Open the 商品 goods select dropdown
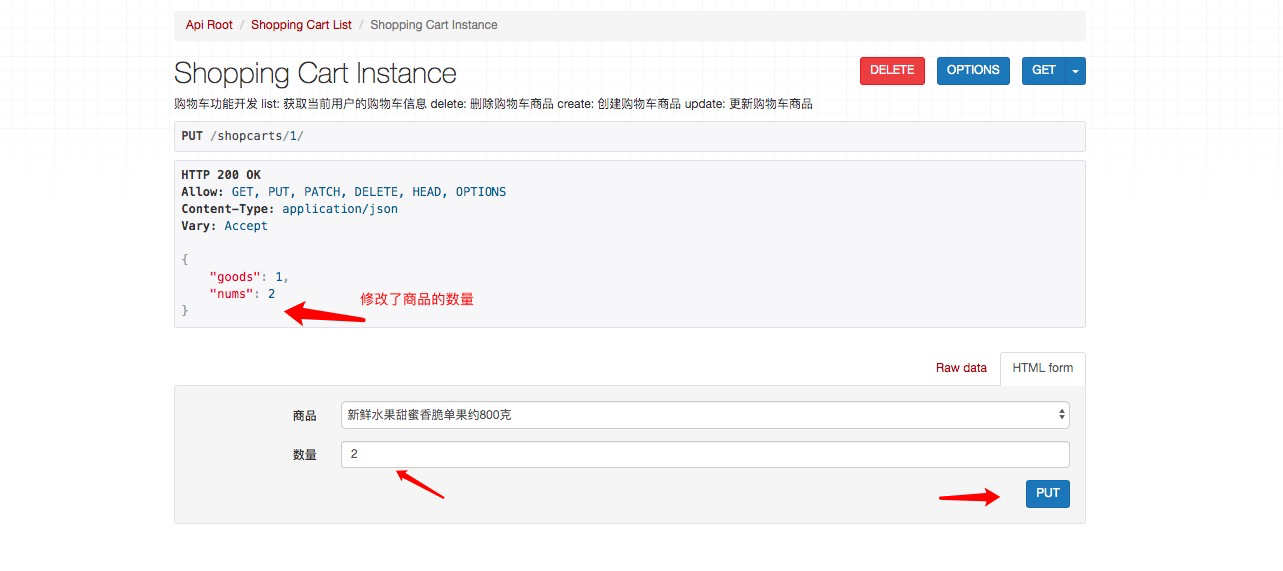Image resolution: width=1283 pixels, height=571 pixels. click(705, 415)
